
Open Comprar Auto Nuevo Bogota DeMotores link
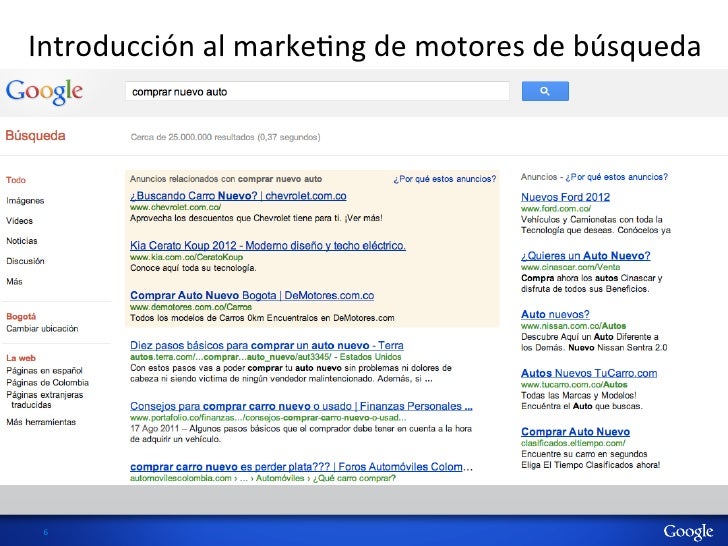(x=252, y=295)
